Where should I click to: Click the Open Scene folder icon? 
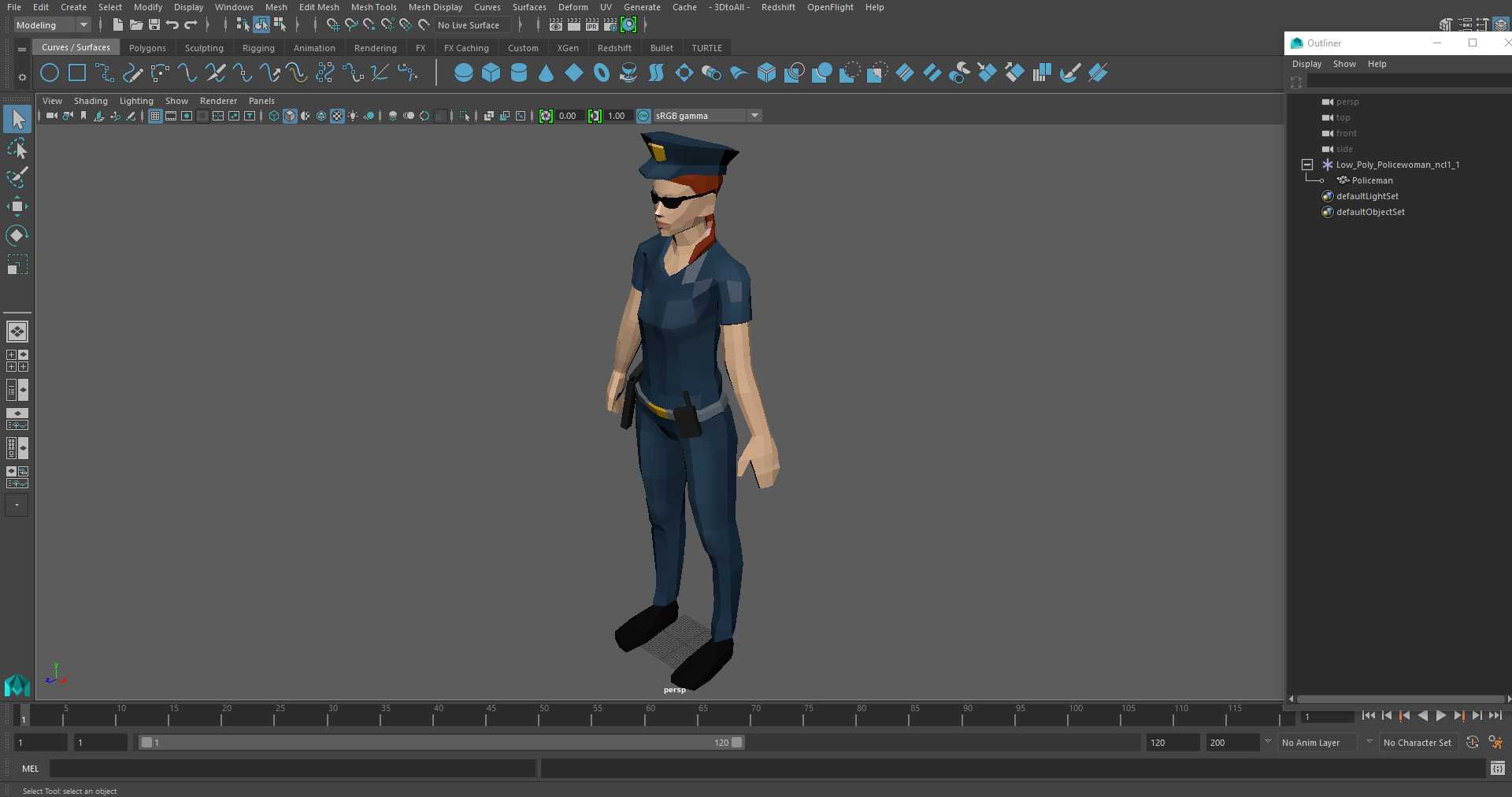[x=135, y=25]
